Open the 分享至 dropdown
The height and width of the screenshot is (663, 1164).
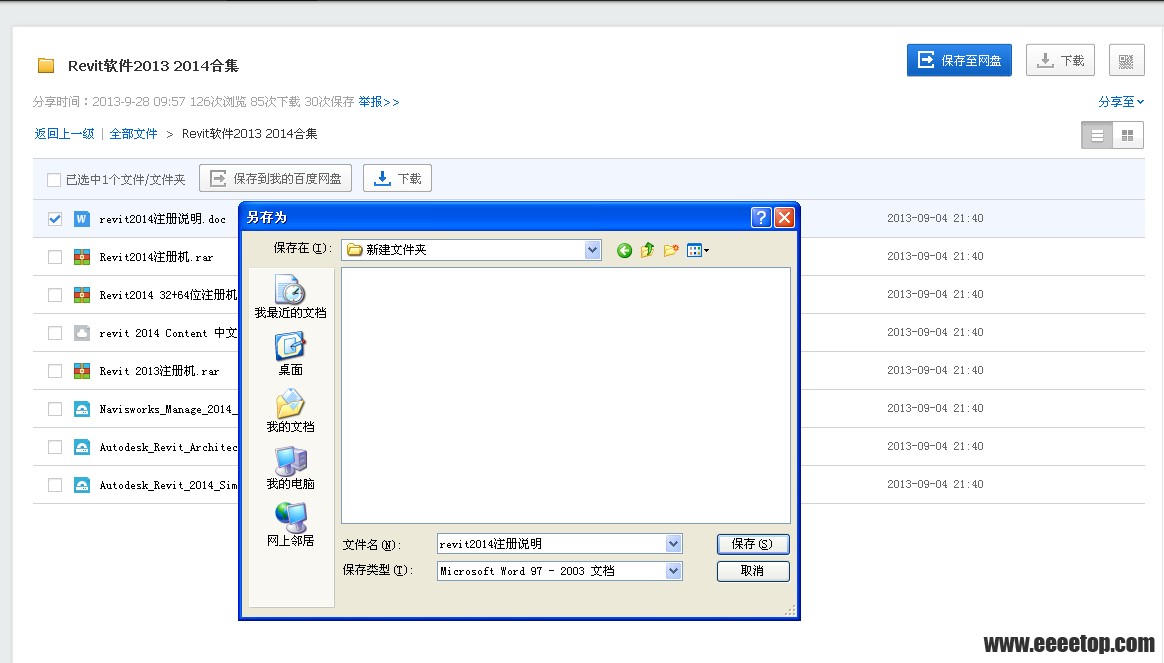1121,102
